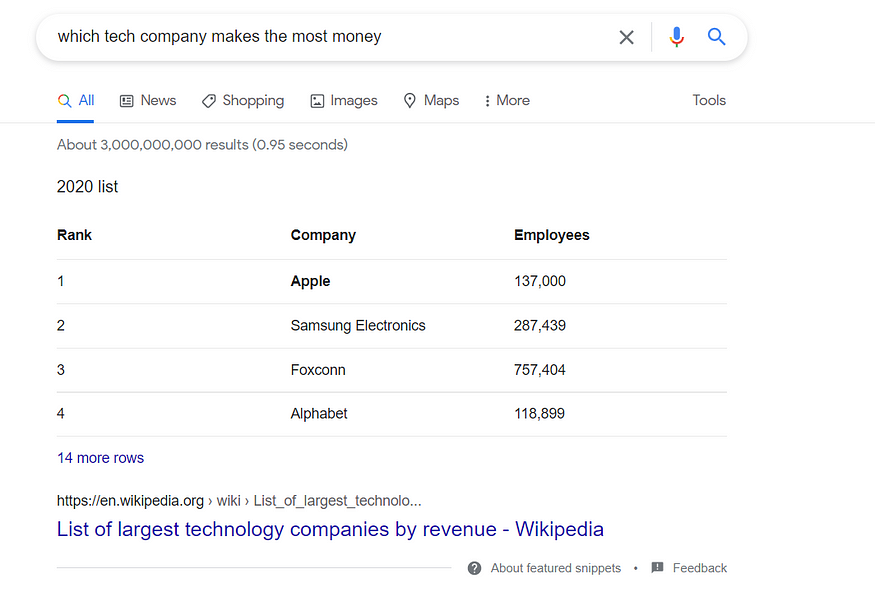Switch to the Images tab
The image size is (875, 601).
click(344, 101)
